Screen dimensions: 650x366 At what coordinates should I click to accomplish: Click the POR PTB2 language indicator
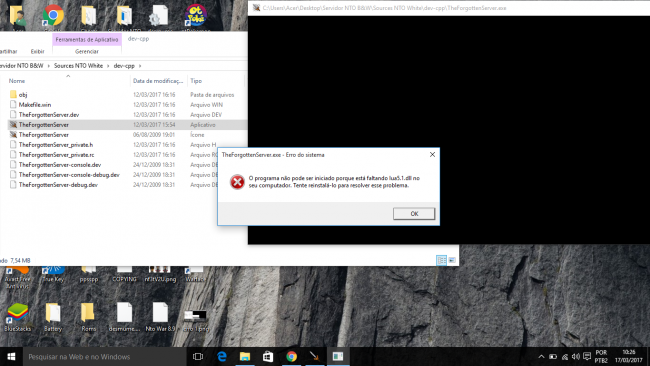click(601, 356)
